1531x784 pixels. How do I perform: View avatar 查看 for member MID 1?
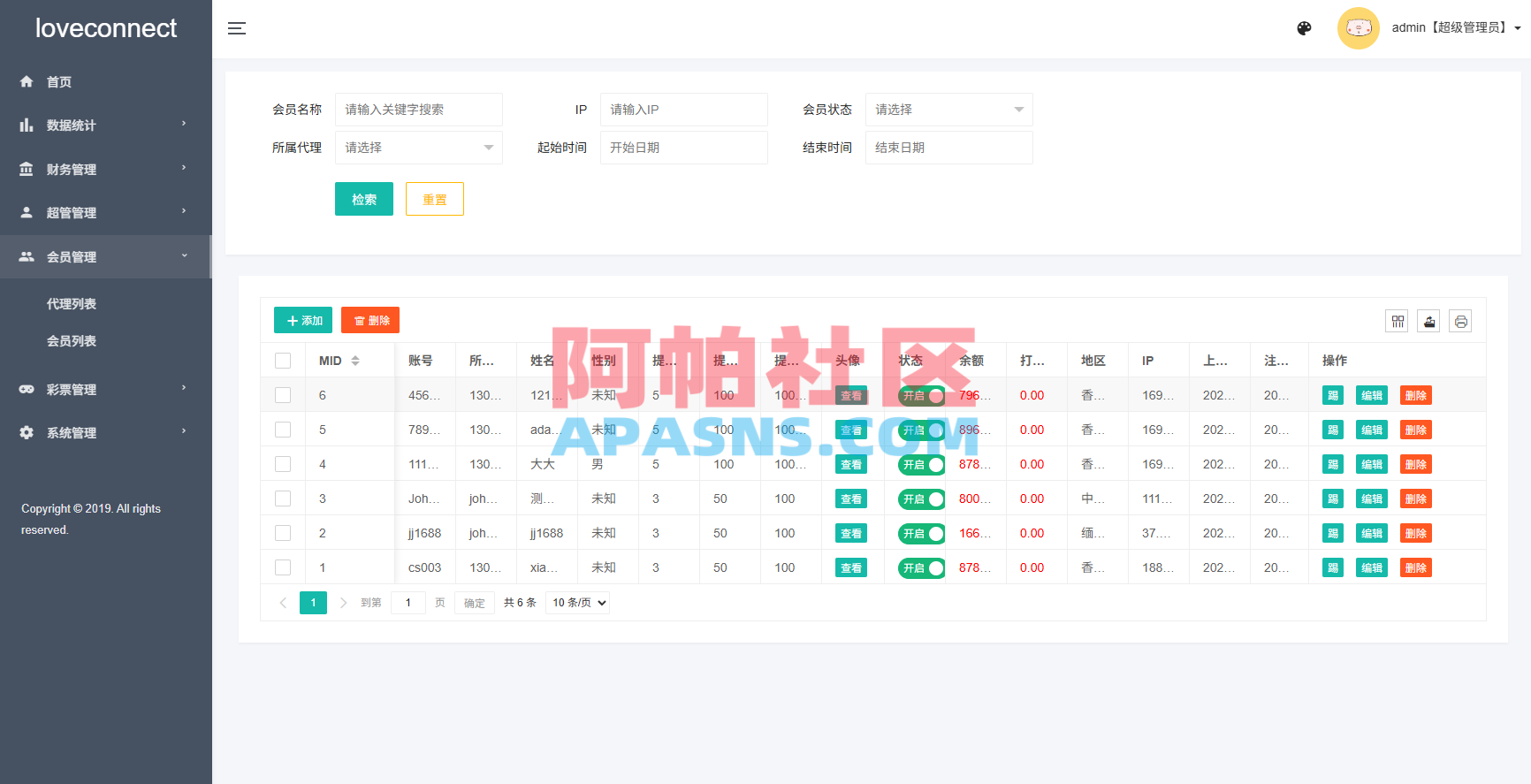[x=851, y=567]
